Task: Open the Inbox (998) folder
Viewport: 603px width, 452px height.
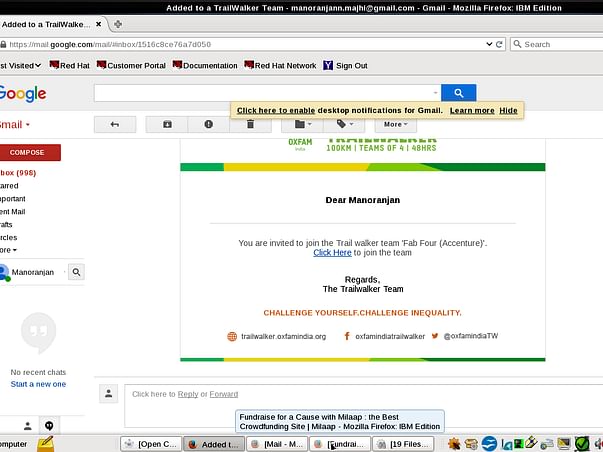Action: click(18, 173)
